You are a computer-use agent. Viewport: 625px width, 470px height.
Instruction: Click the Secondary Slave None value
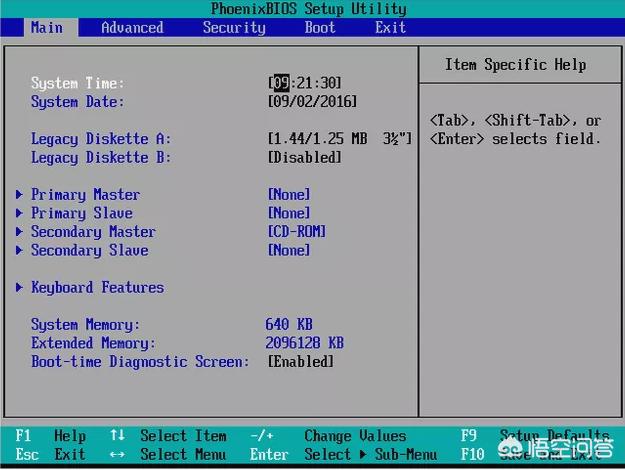[289, 250]
